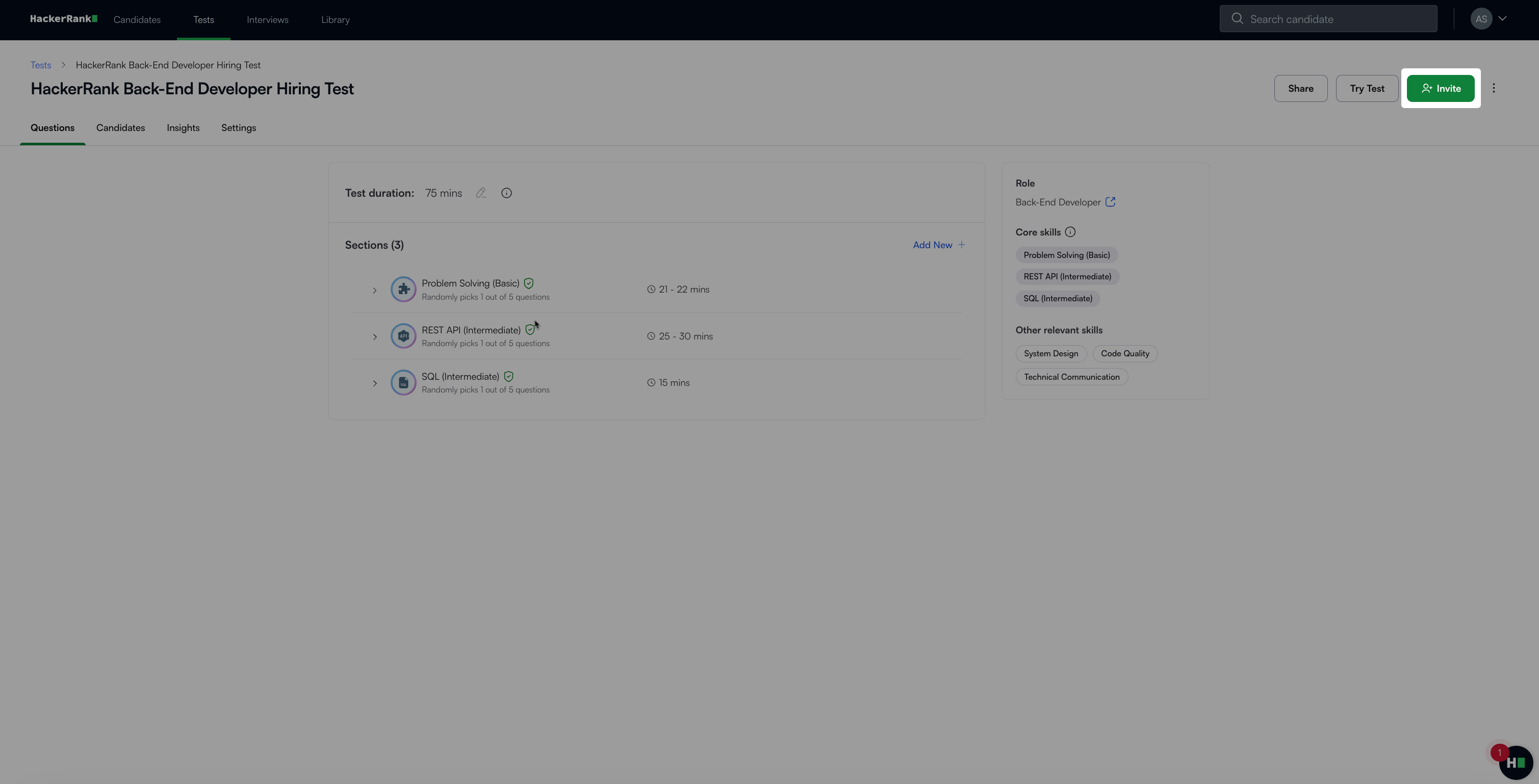
Task: Click the HackerRank logo
Action: [63, 19]
